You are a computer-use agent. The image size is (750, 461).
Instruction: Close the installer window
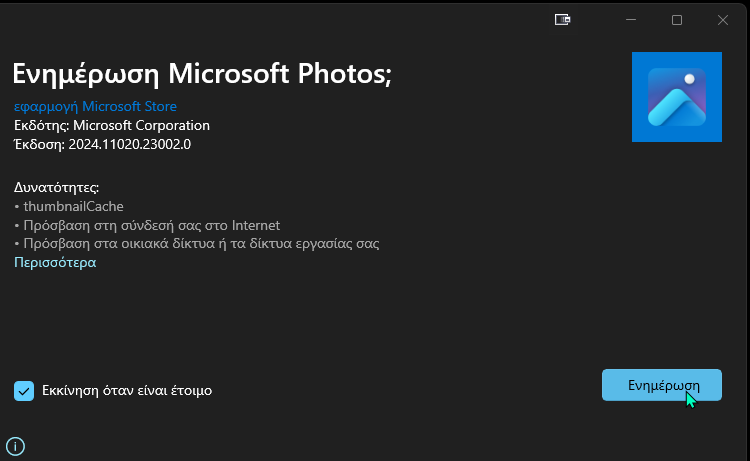[x=723, y=20]
